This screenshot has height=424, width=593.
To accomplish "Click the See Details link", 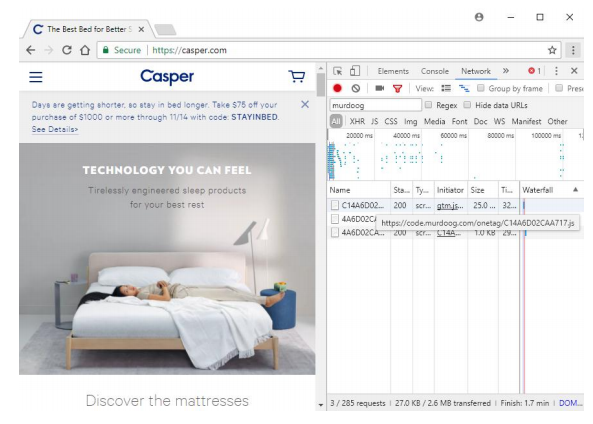I will click(x=55, y=129).
